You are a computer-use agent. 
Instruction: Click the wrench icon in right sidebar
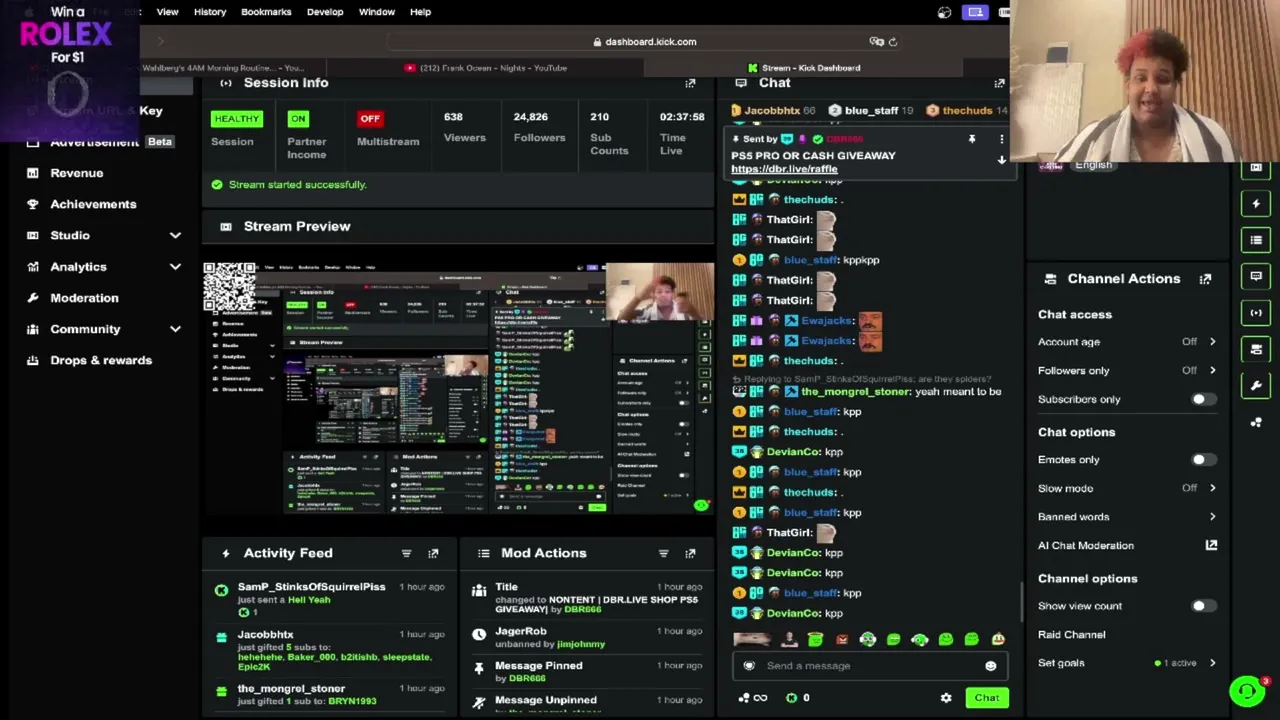(1256, 385)
